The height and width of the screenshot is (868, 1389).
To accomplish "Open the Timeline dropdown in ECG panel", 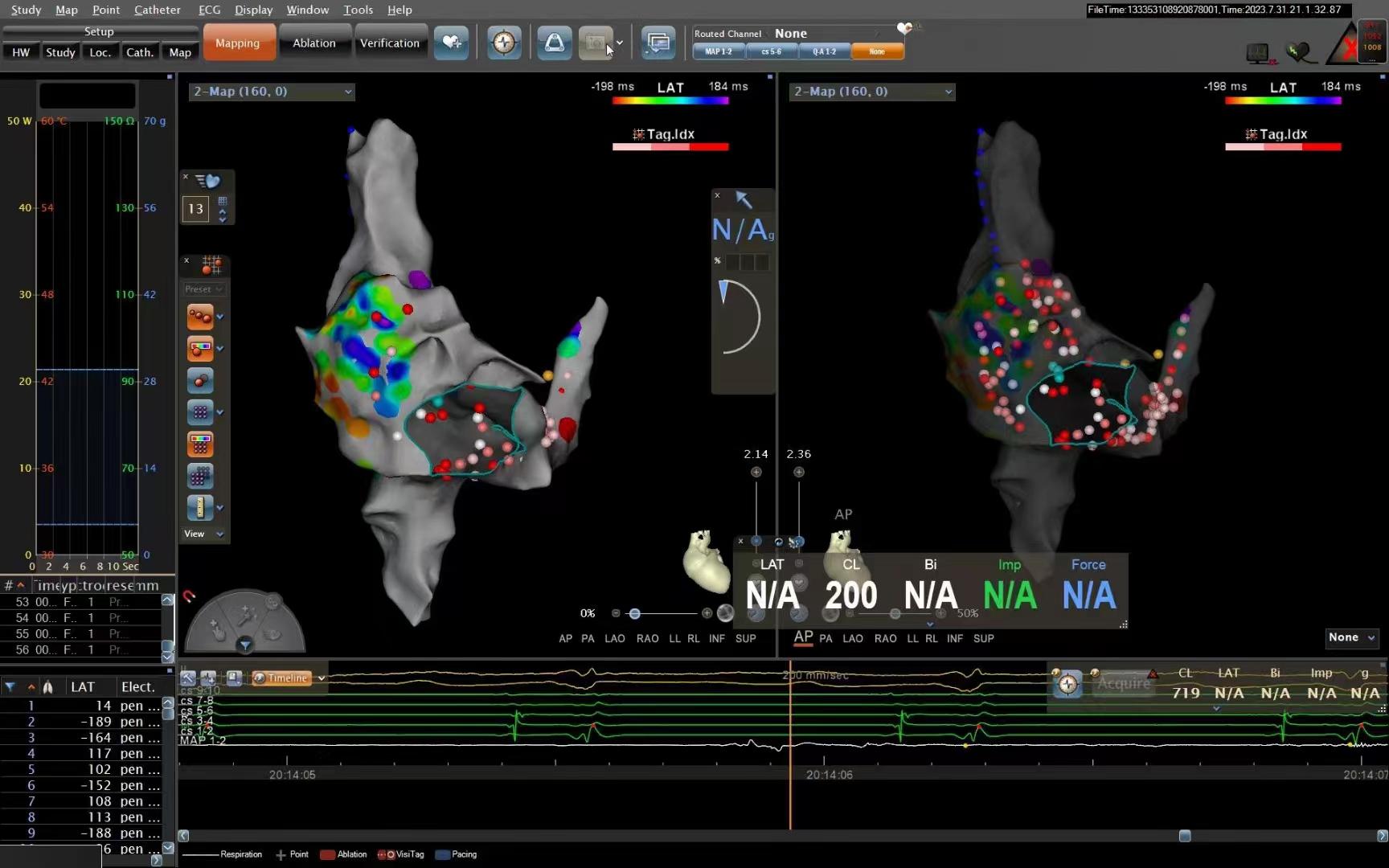I will pos(321,678).
